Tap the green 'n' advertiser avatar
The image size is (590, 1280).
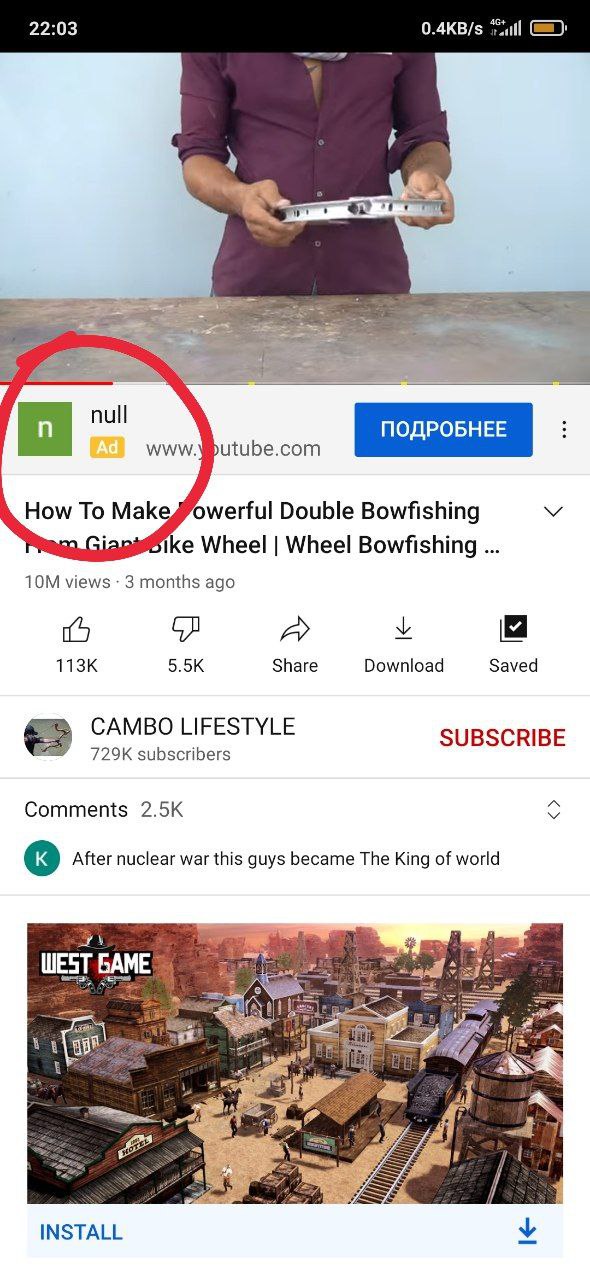click(x=45, y=429)
